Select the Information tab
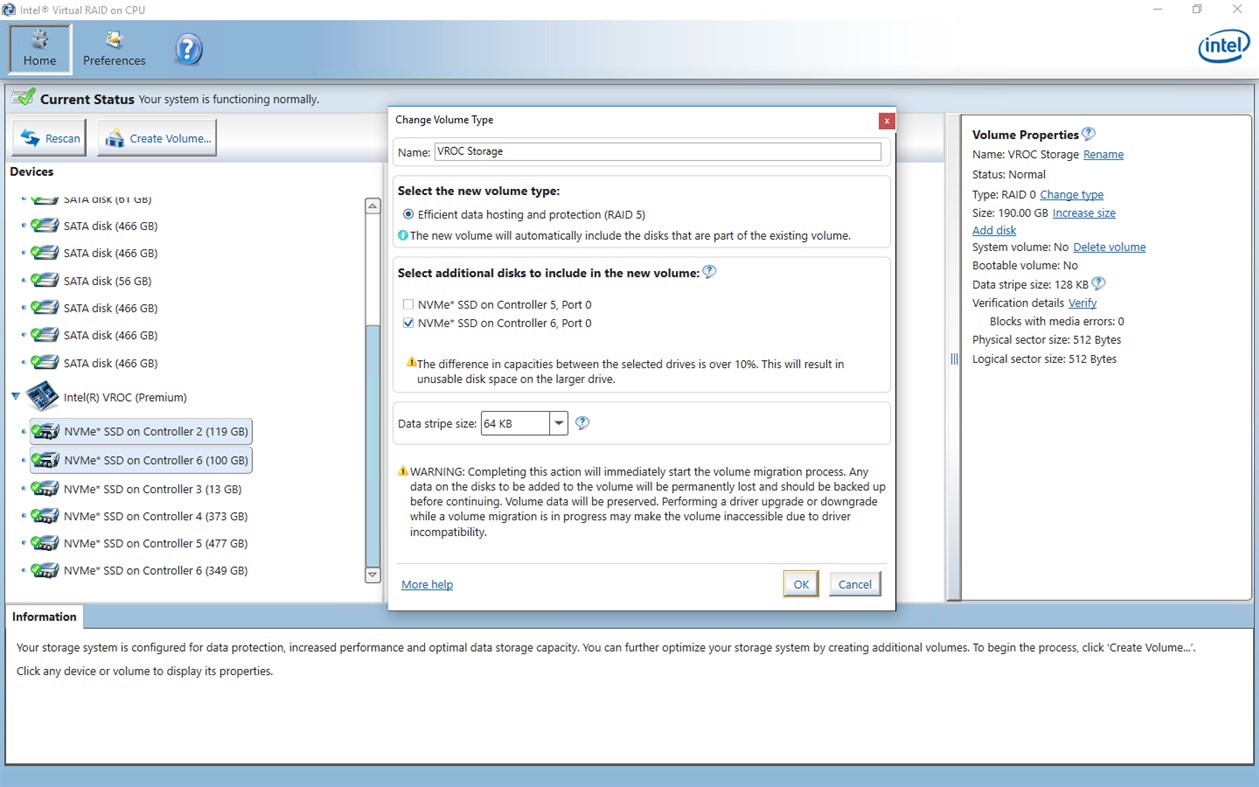 [44, 617]
